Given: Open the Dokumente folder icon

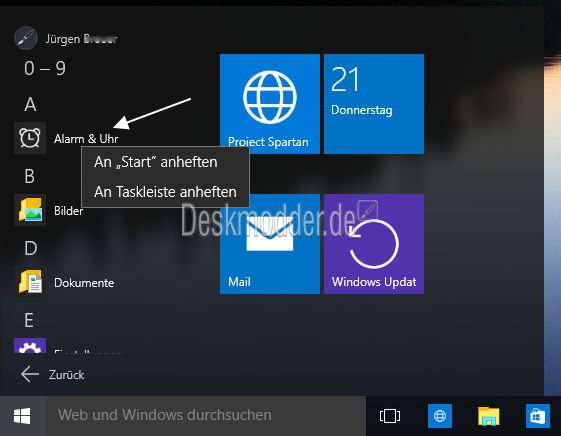Looking at the screenshot, I should coord(30,282).
